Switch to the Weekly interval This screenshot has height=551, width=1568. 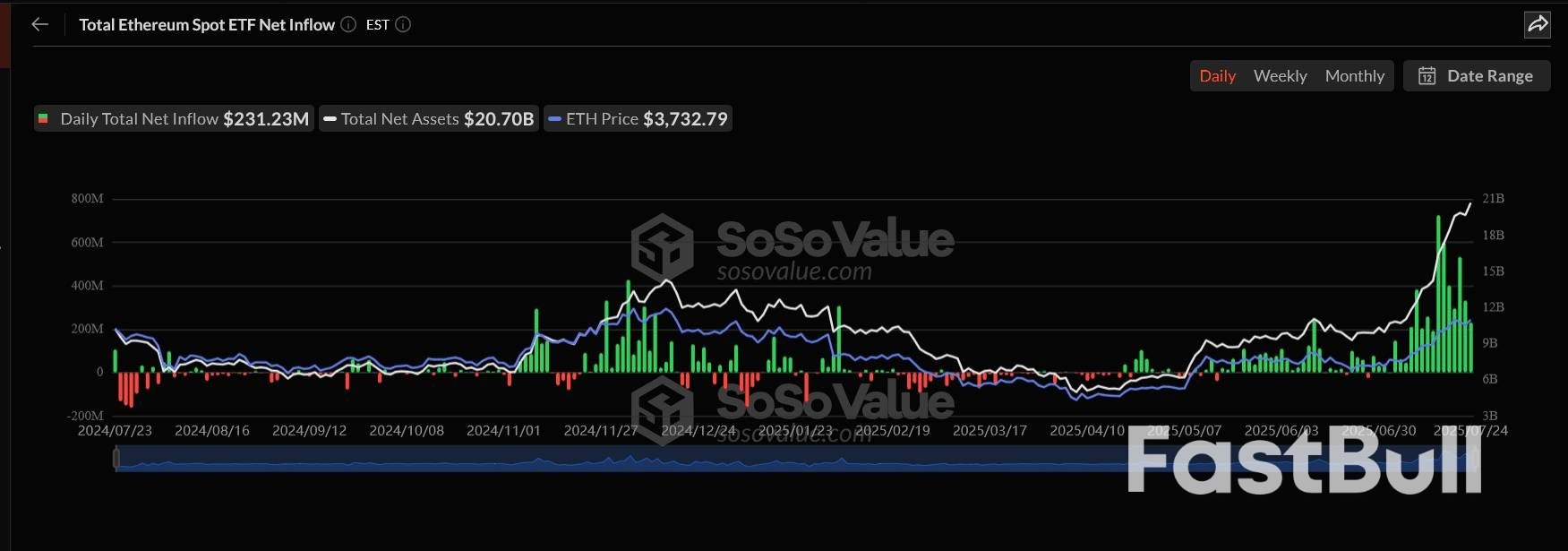tap(1280, 76)
